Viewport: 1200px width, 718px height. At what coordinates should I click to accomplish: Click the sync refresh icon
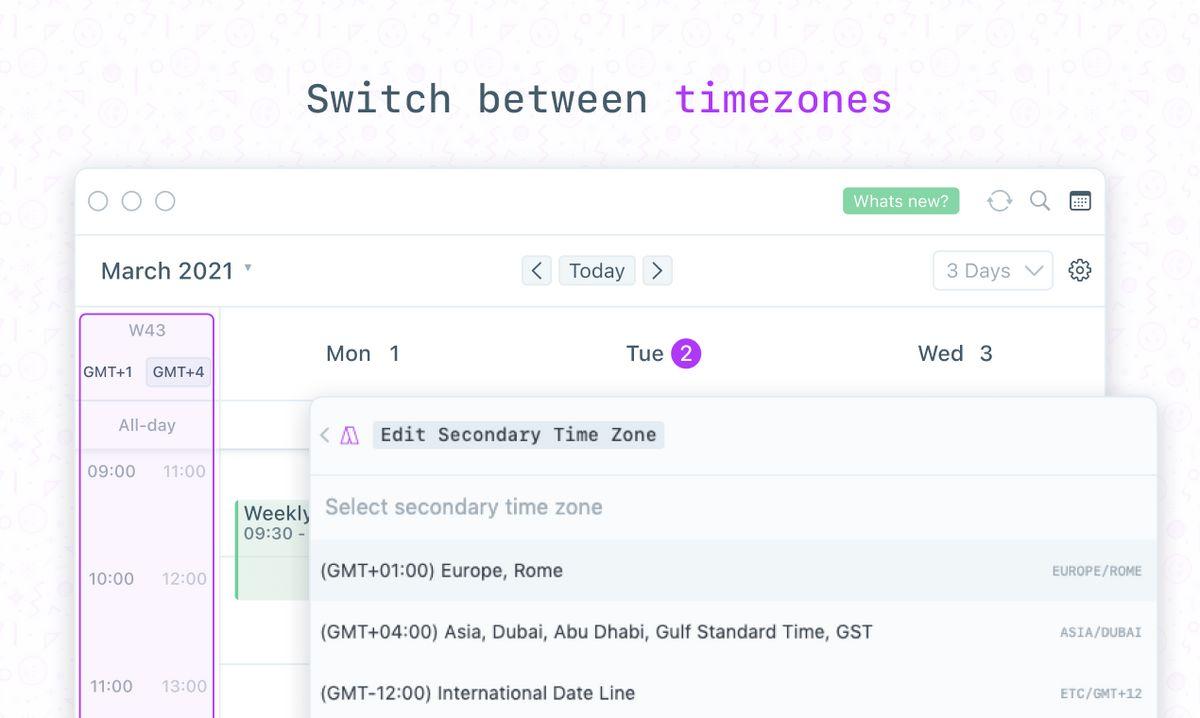click(999, 201)
